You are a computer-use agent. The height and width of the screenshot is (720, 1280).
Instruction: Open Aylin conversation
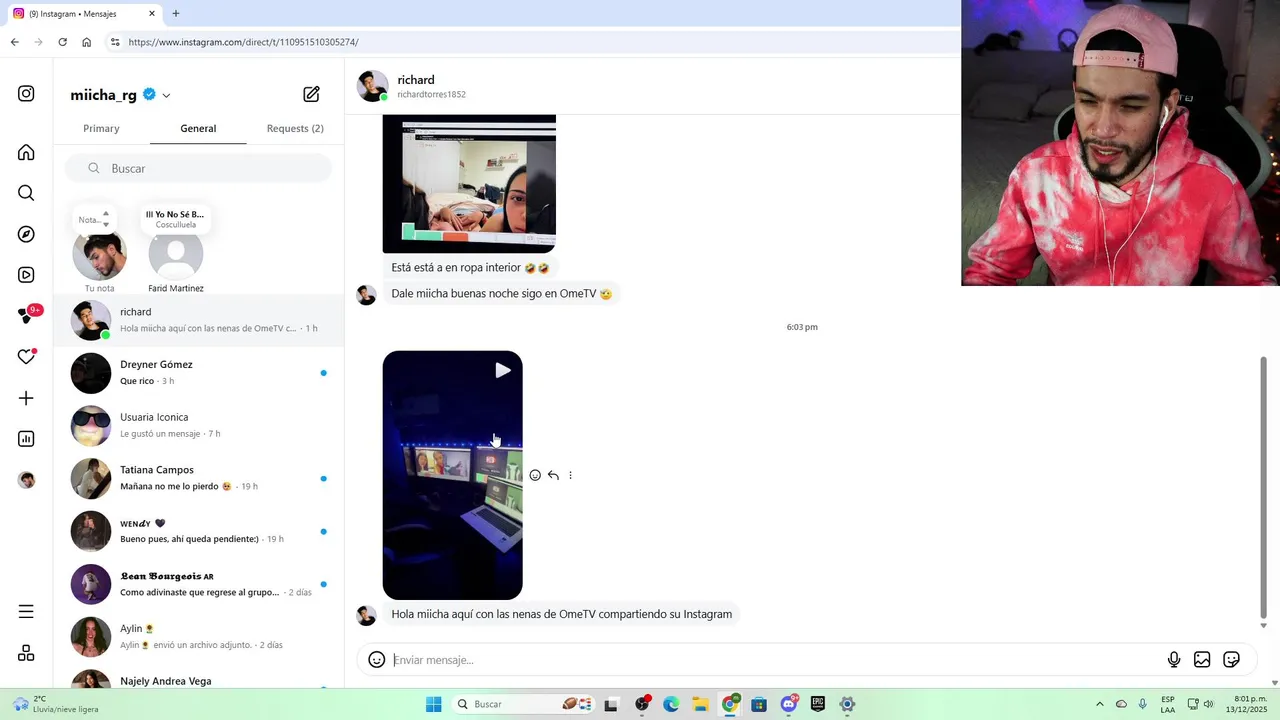198,636
